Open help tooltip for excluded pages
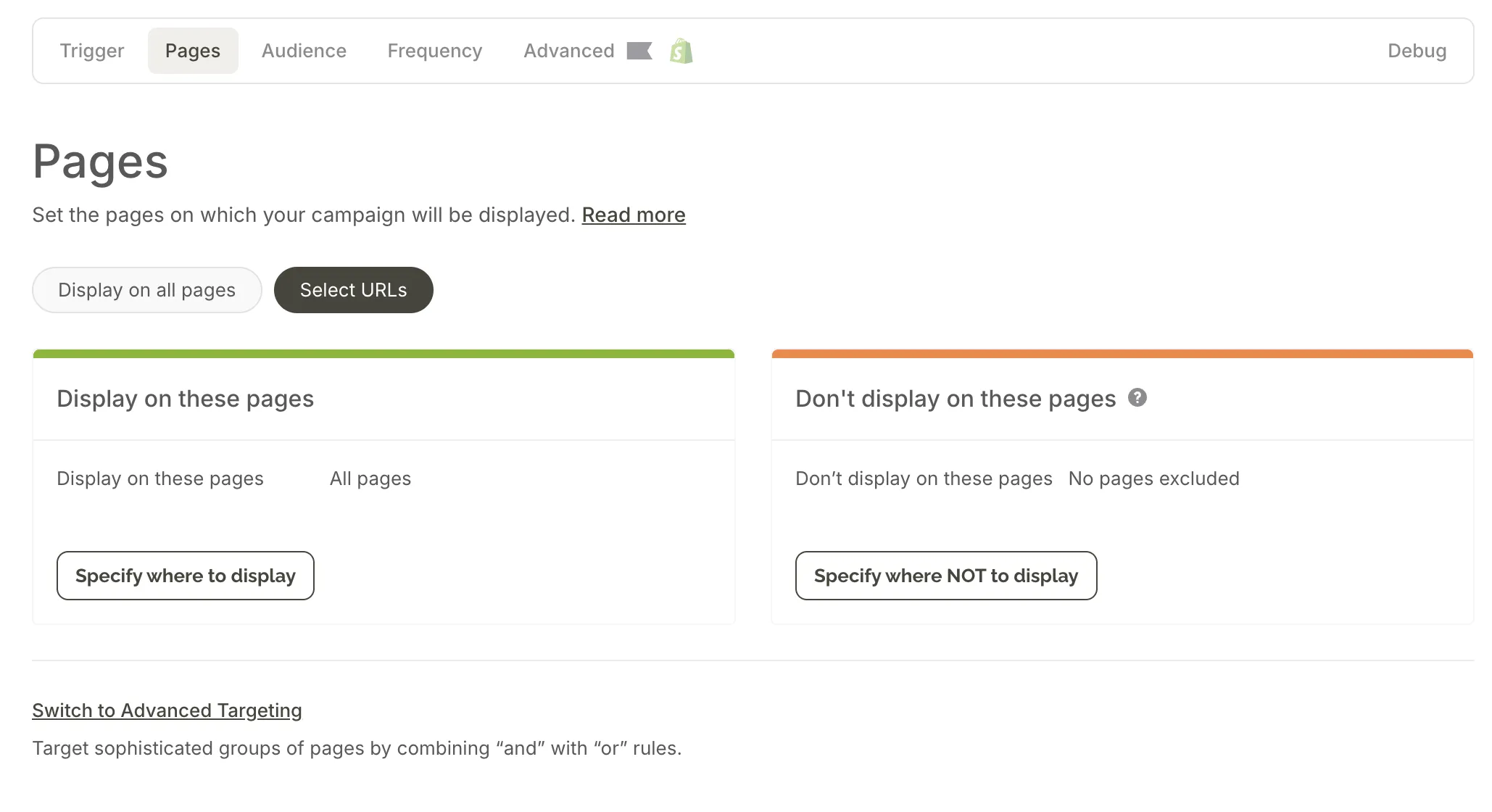This screenshot has height=812, width=1492. pos(1137,397)
